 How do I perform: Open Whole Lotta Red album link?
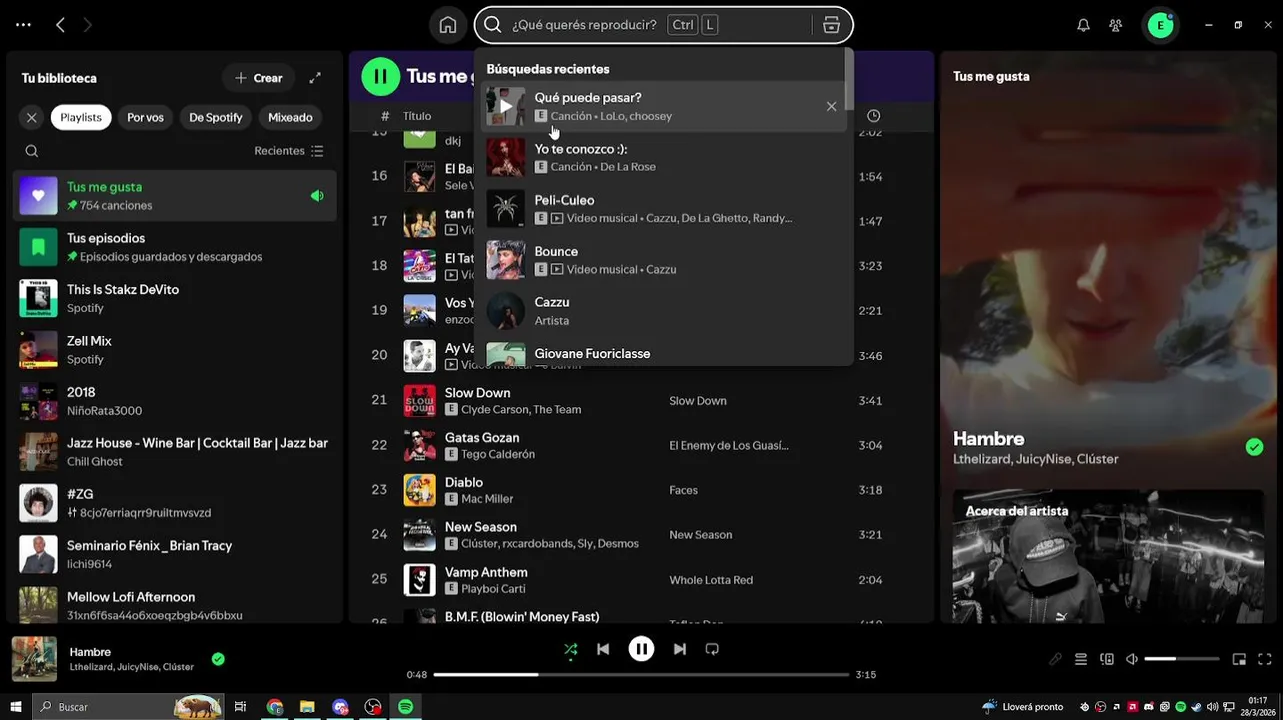pos(711,580)
